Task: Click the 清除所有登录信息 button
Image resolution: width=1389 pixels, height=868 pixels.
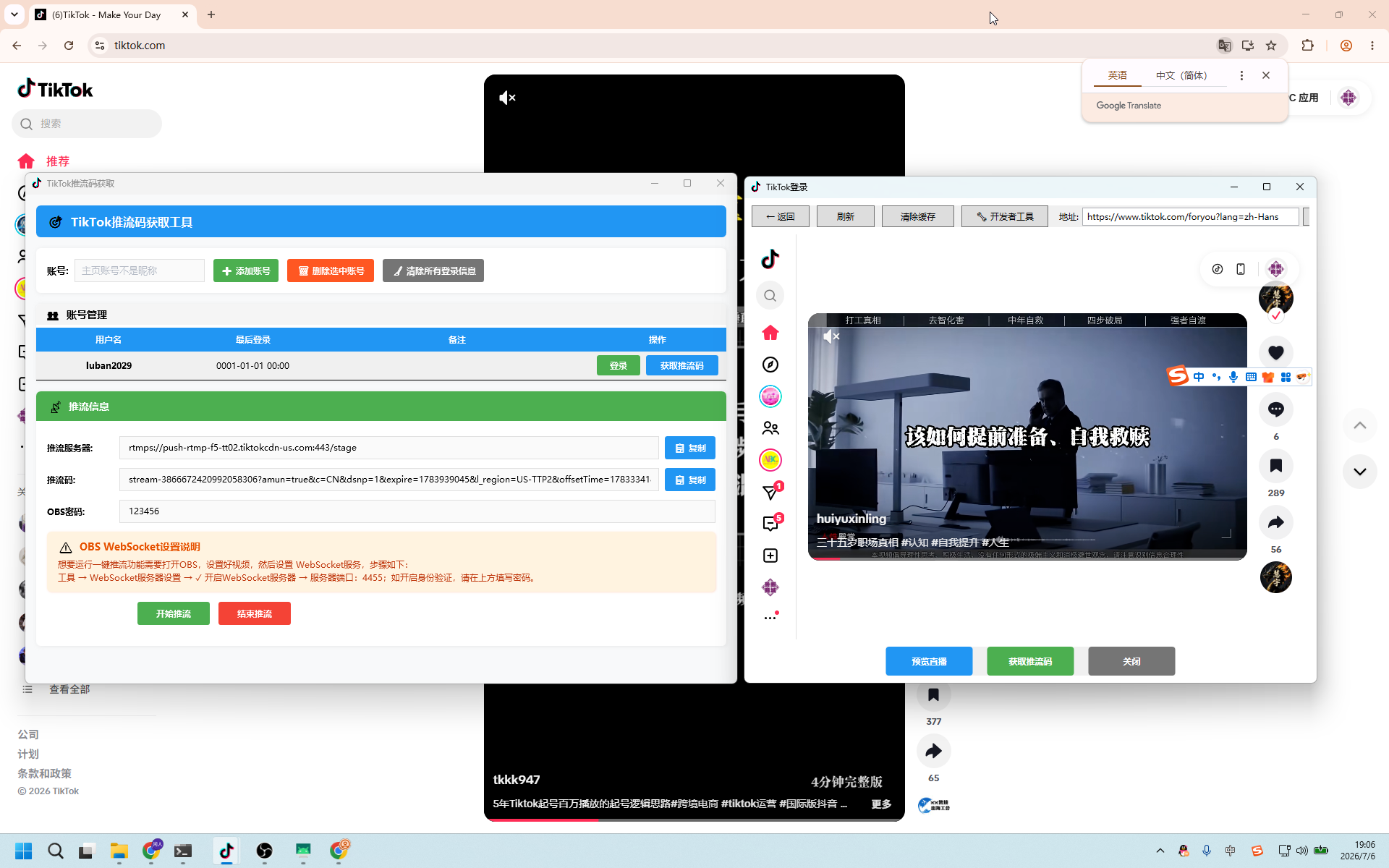Action: 433,271
